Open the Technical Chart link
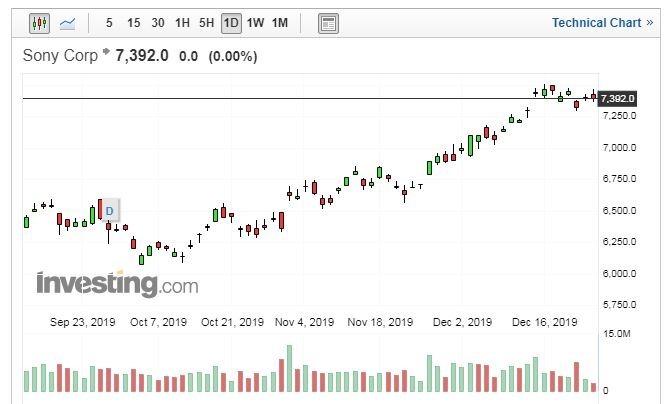The height and width of the screenshot is (404, 671). [603, 23]
